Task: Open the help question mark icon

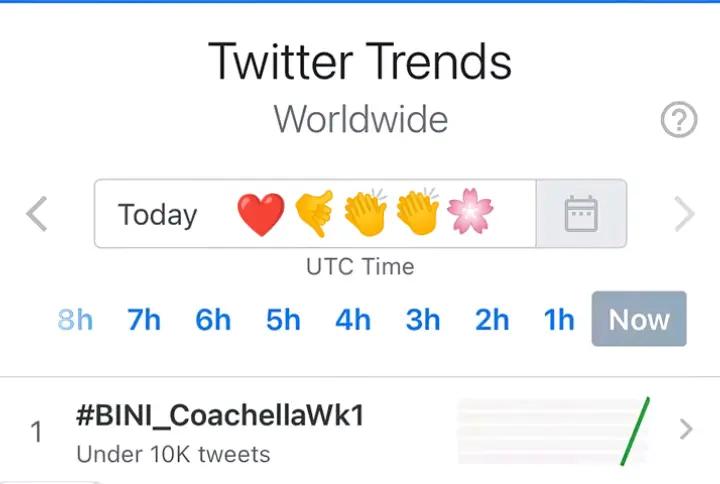Action: [x=679, y=119]
